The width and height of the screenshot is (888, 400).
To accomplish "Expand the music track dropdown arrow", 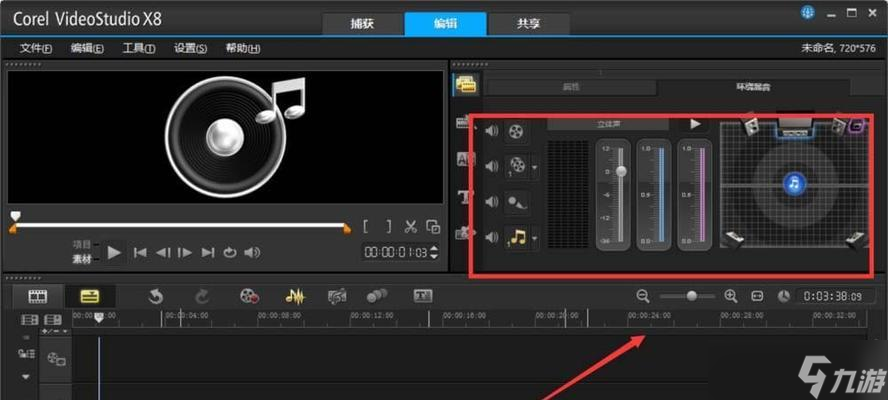I will pos(535,238).
